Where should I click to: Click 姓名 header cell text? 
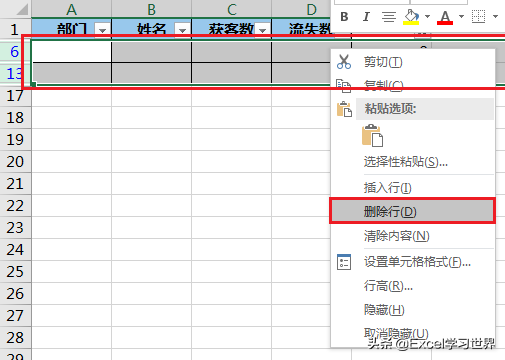coord(152,29)
